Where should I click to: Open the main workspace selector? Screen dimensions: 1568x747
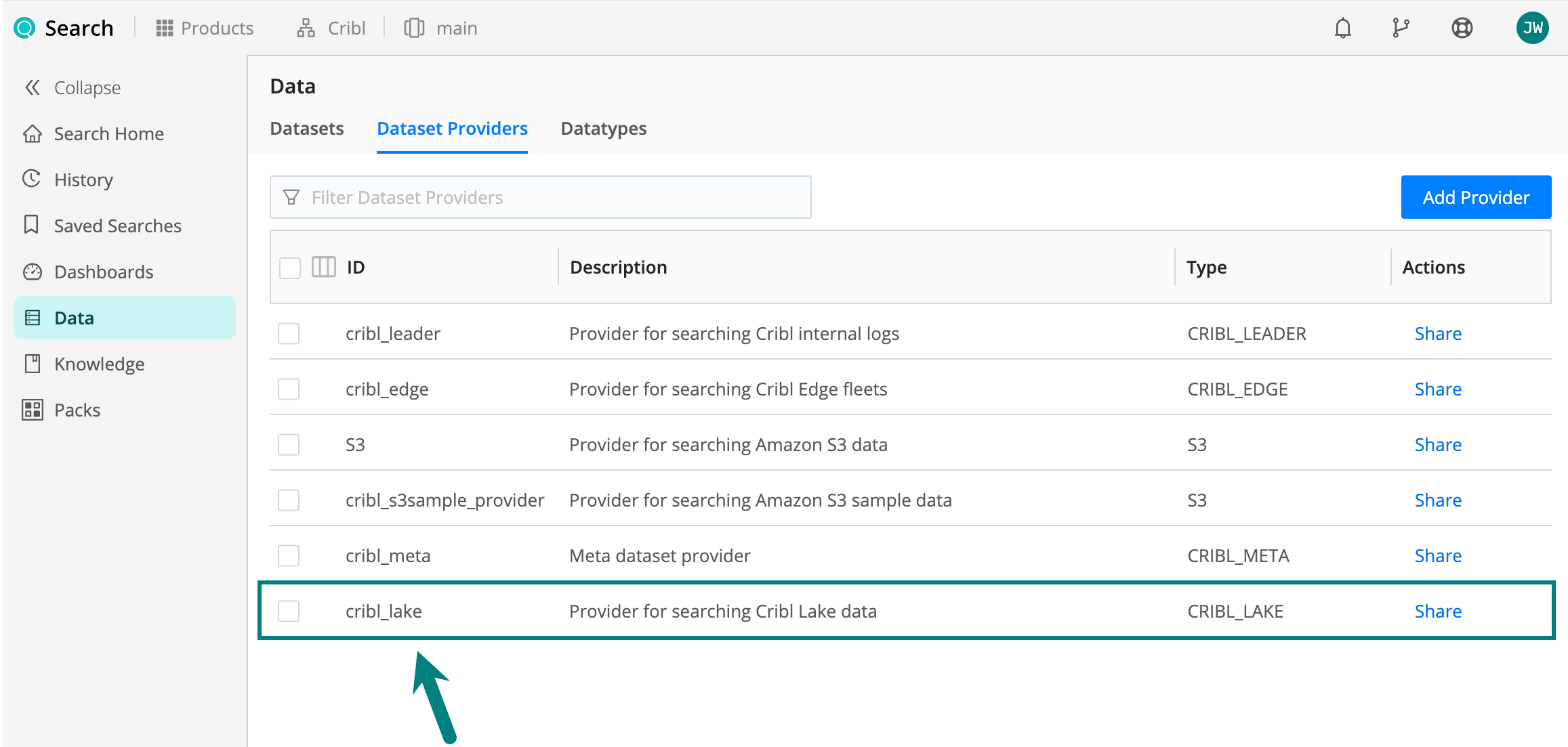point(441,28)
